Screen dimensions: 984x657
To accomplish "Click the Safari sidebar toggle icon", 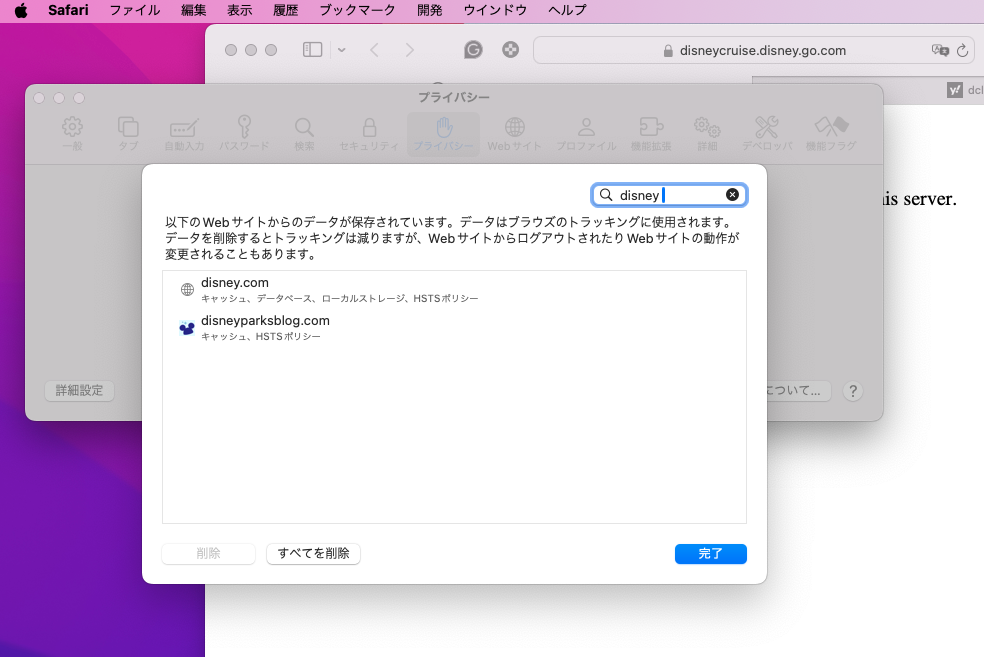I will pos(312,50).
